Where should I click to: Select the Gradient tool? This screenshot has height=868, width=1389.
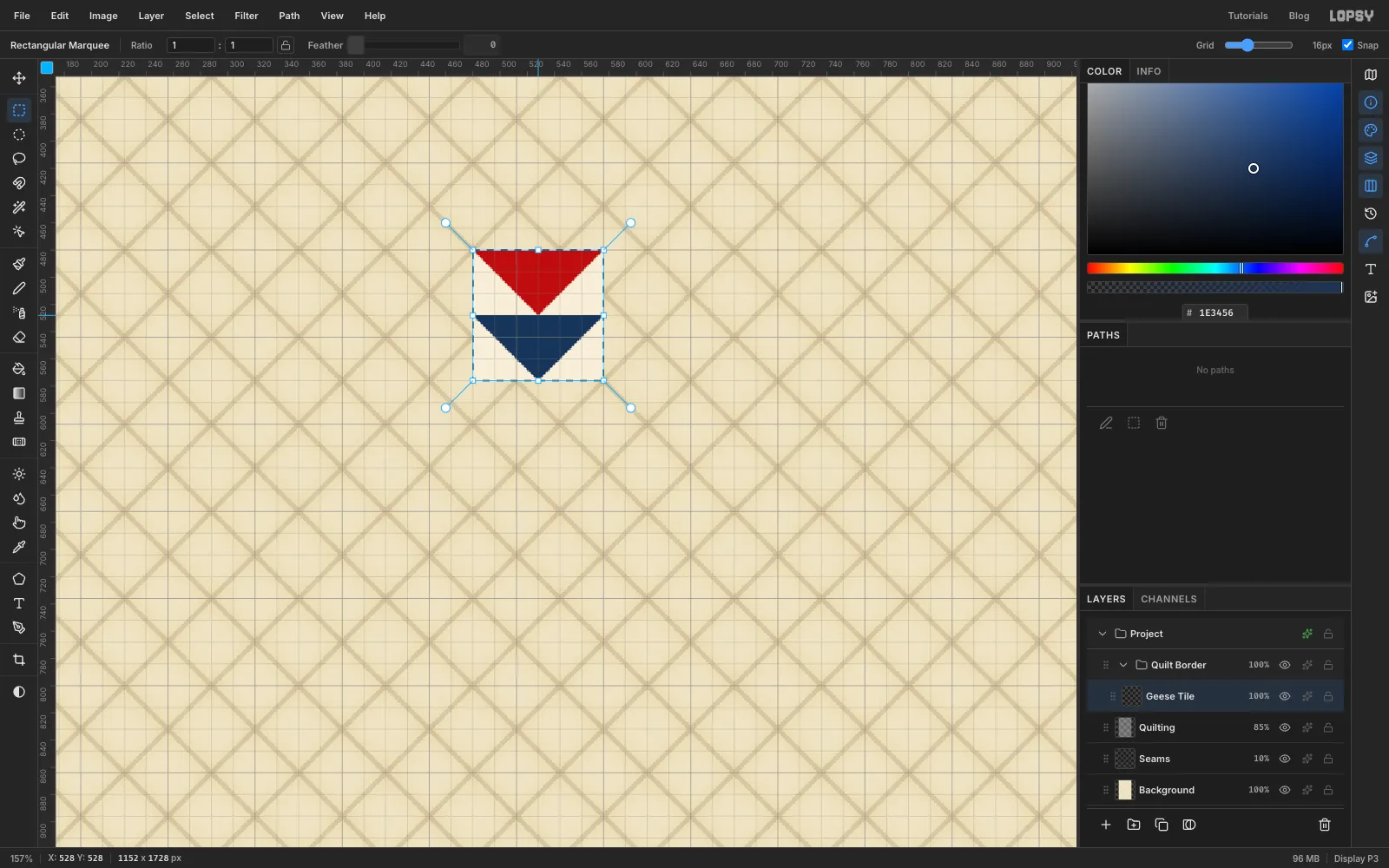pyautogui.click(x=19, y=393)
